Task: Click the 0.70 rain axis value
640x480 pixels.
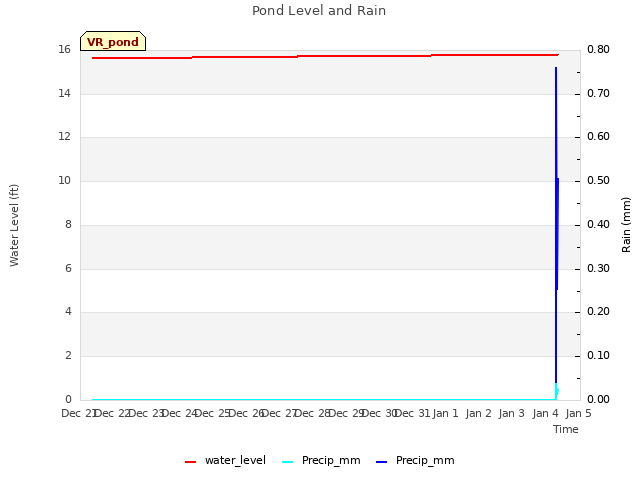Action: 598,93
